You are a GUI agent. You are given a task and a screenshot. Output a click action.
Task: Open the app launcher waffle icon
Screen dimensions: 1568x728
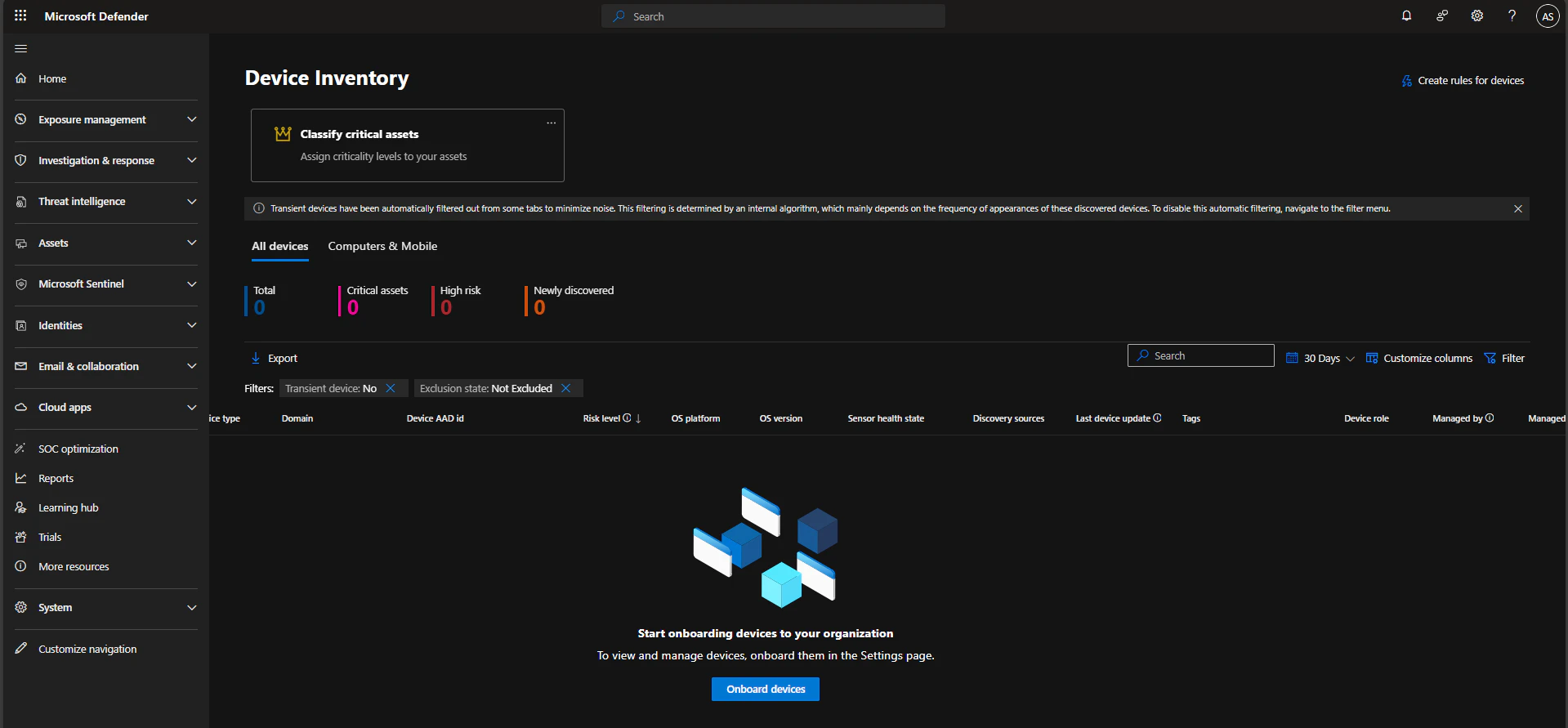point(20,16)
